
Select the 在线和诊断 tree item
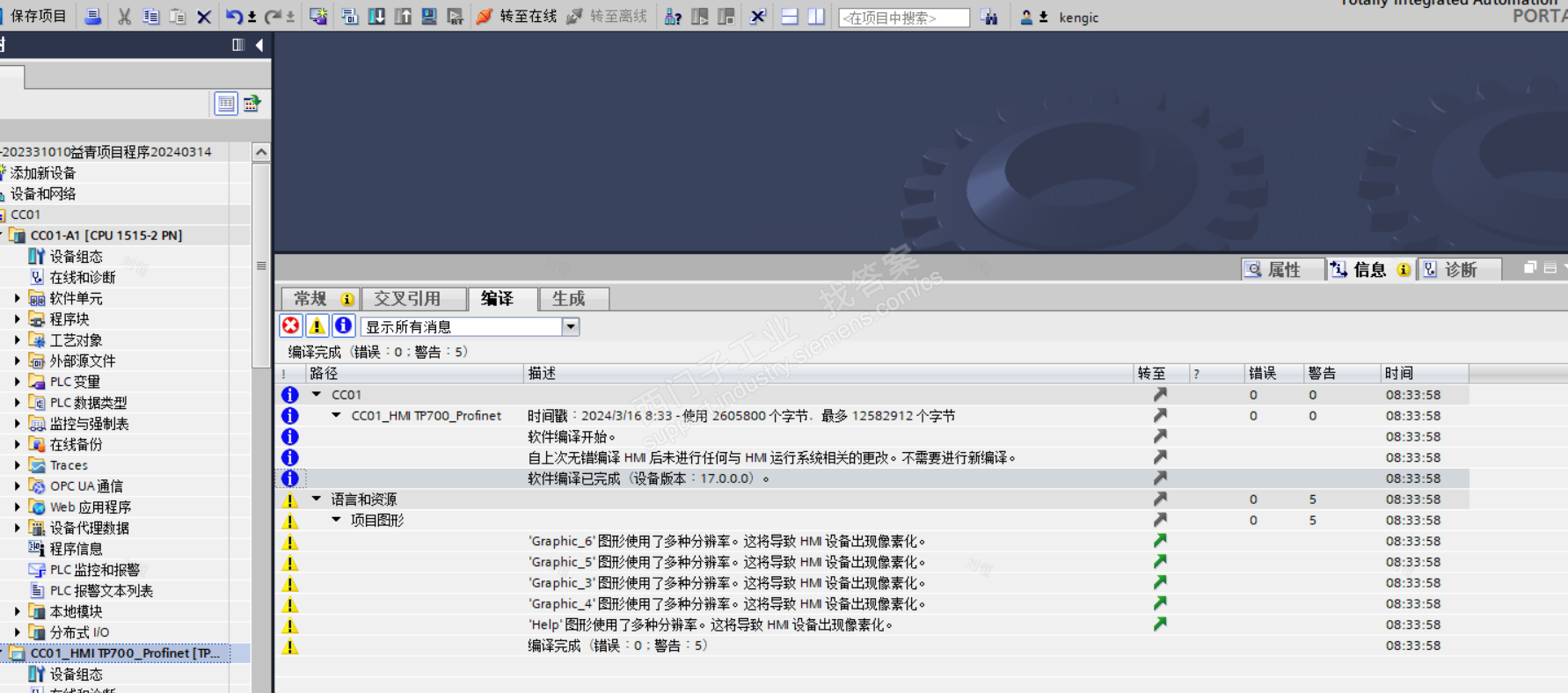pyautogui.click(x=83, y=277)
